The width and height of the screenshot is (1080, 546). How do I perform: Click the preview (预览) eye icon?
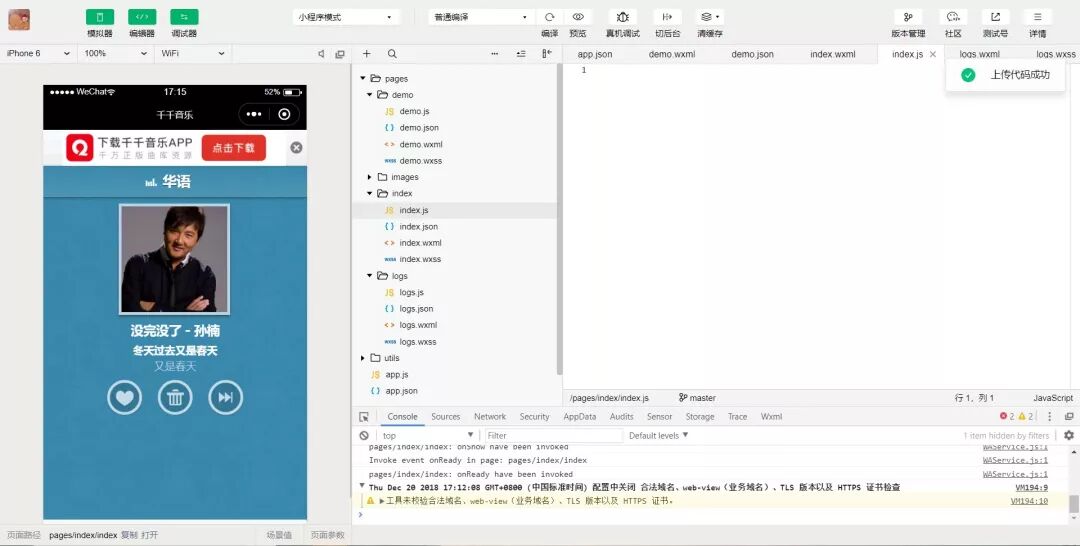(x=578, y=17)
